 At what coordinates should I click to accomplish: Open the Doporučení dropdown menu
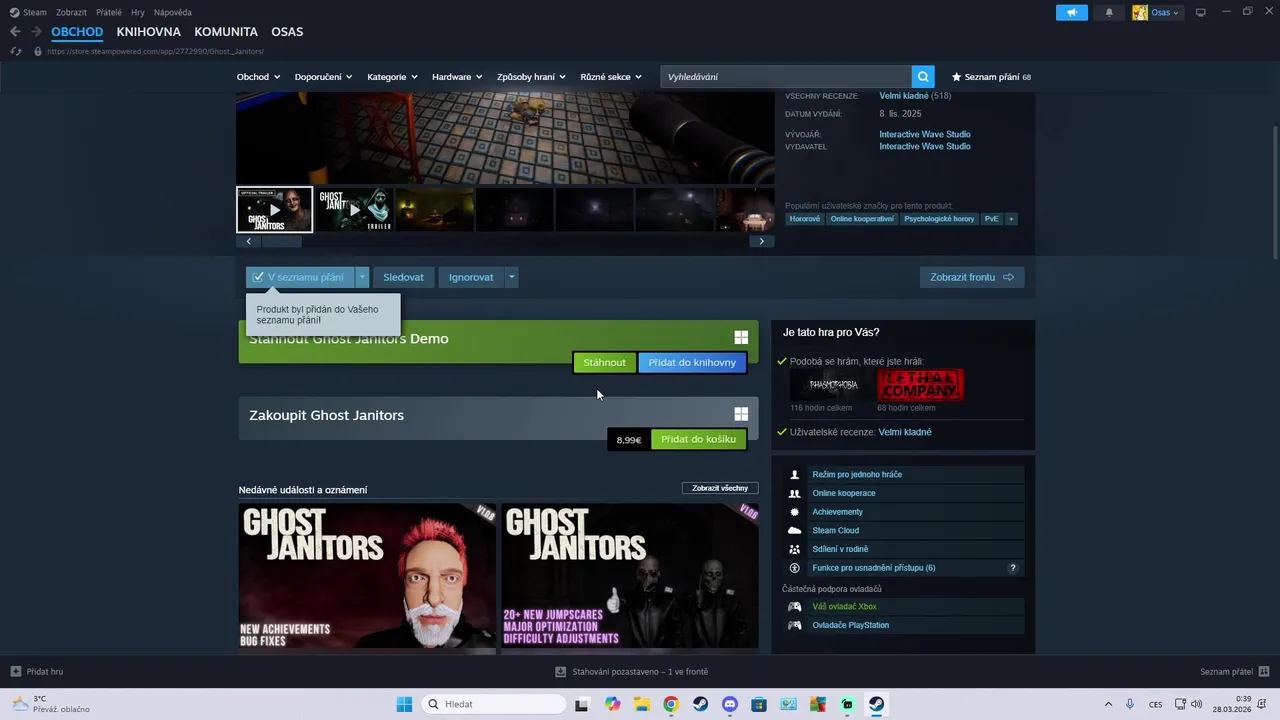323,77
